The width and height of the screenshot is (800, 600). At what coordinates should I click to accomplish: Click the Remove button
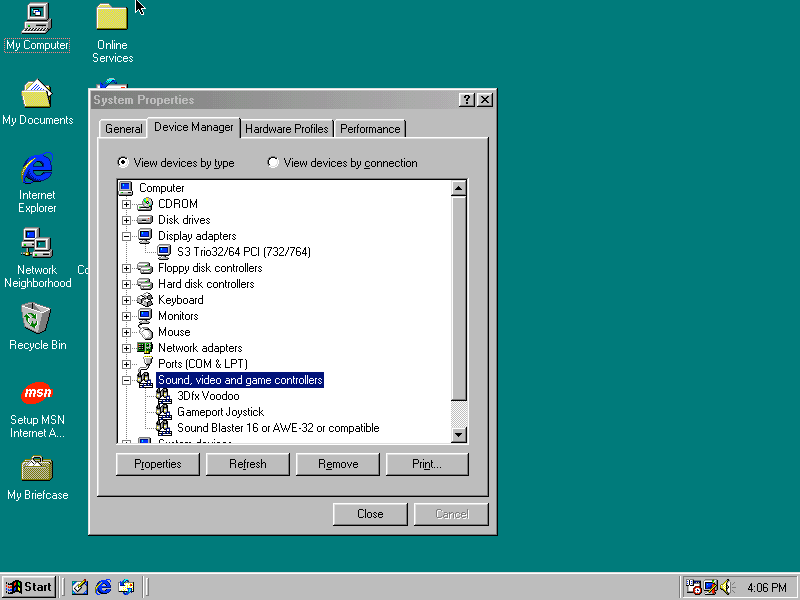(x=338, y=464)
